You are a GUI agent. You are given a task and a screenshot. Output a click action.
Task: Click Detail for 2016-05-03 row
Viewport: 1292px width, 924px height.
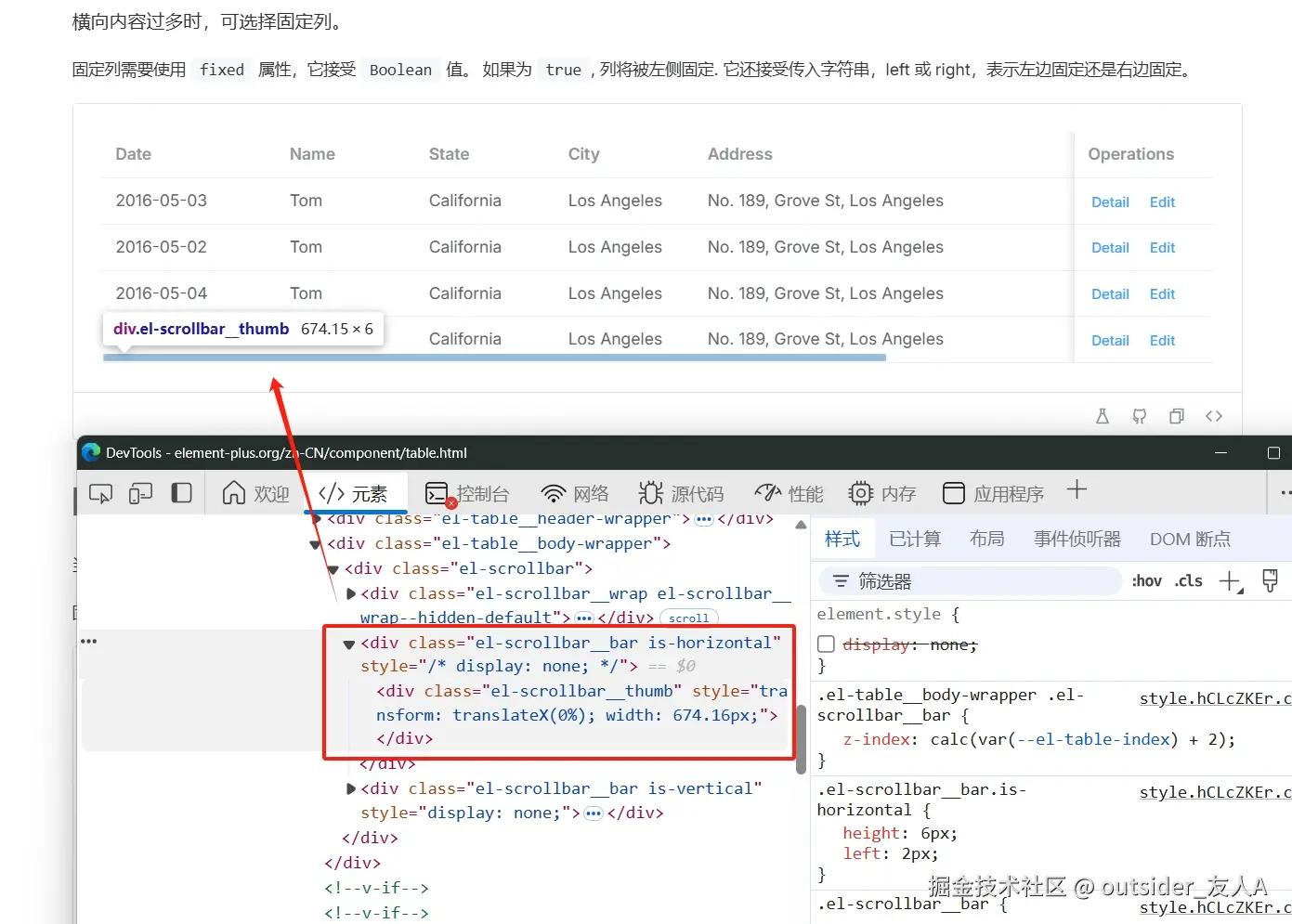click(x=1110, y=202)
